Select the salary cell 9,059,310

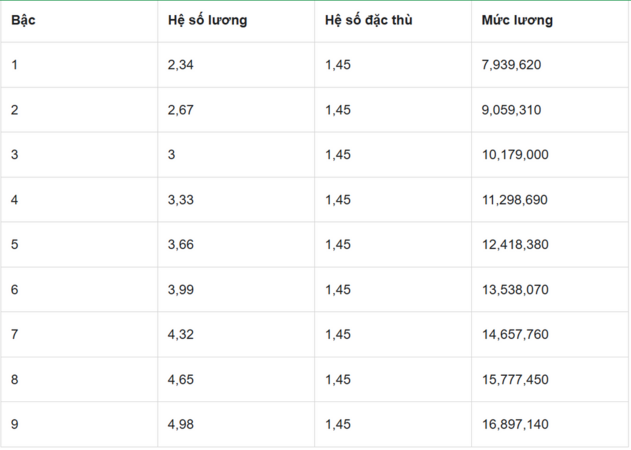point(511,110)
